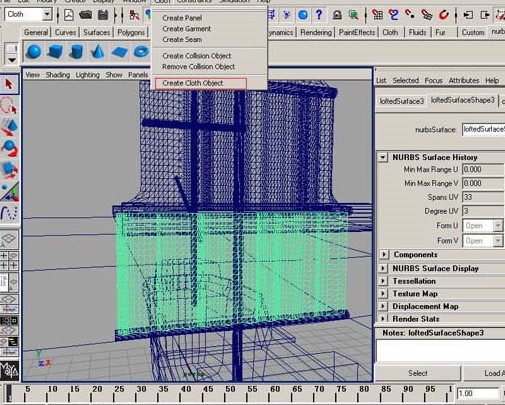Switch to the PaintEffects shelf tab
505x405 pixels.
(357, 32)
